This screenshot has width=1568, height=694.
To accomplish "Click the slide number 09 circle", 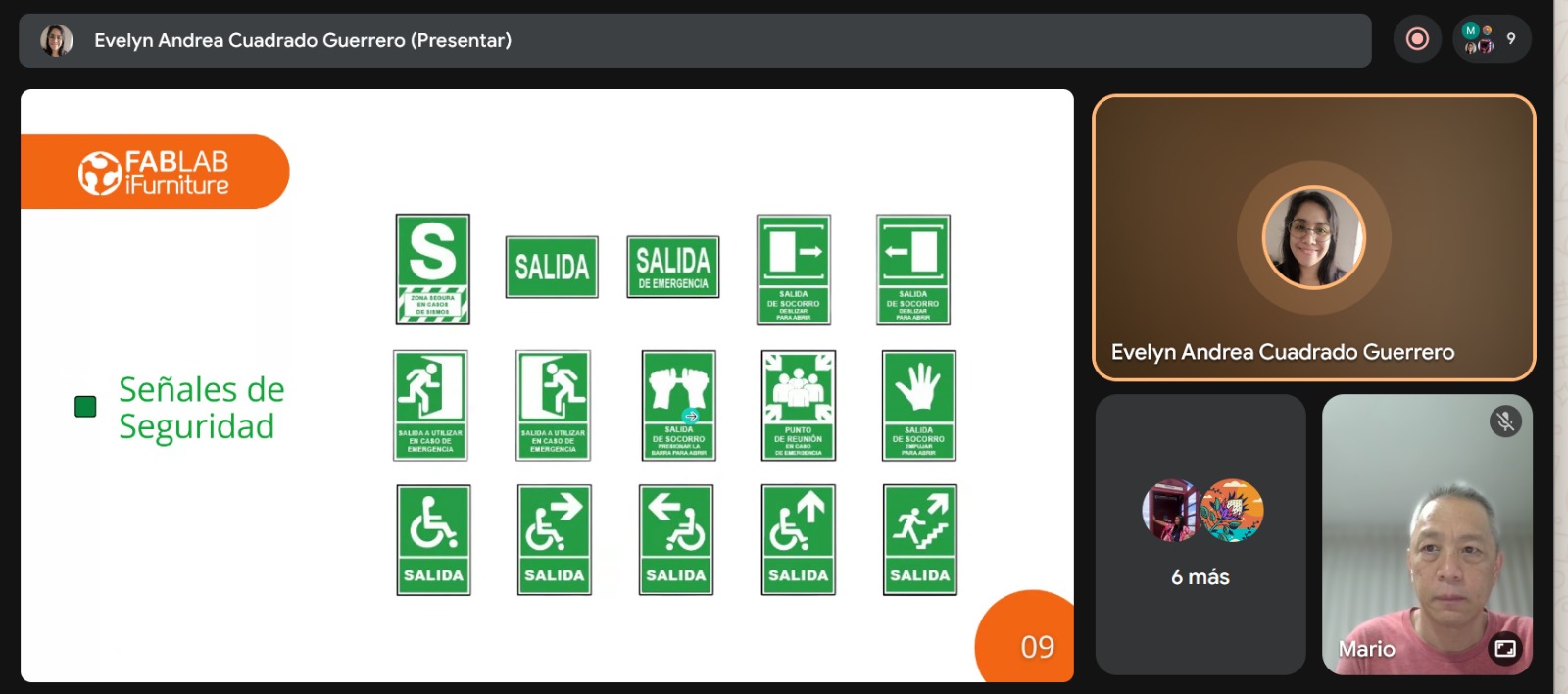I will coord(1025,636).
